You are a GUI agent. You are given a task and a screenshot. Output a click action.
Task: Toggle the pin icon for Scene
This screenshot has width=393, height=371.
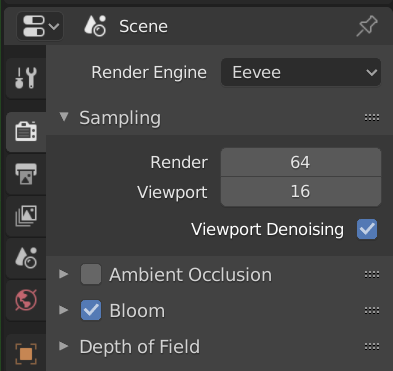367,26
